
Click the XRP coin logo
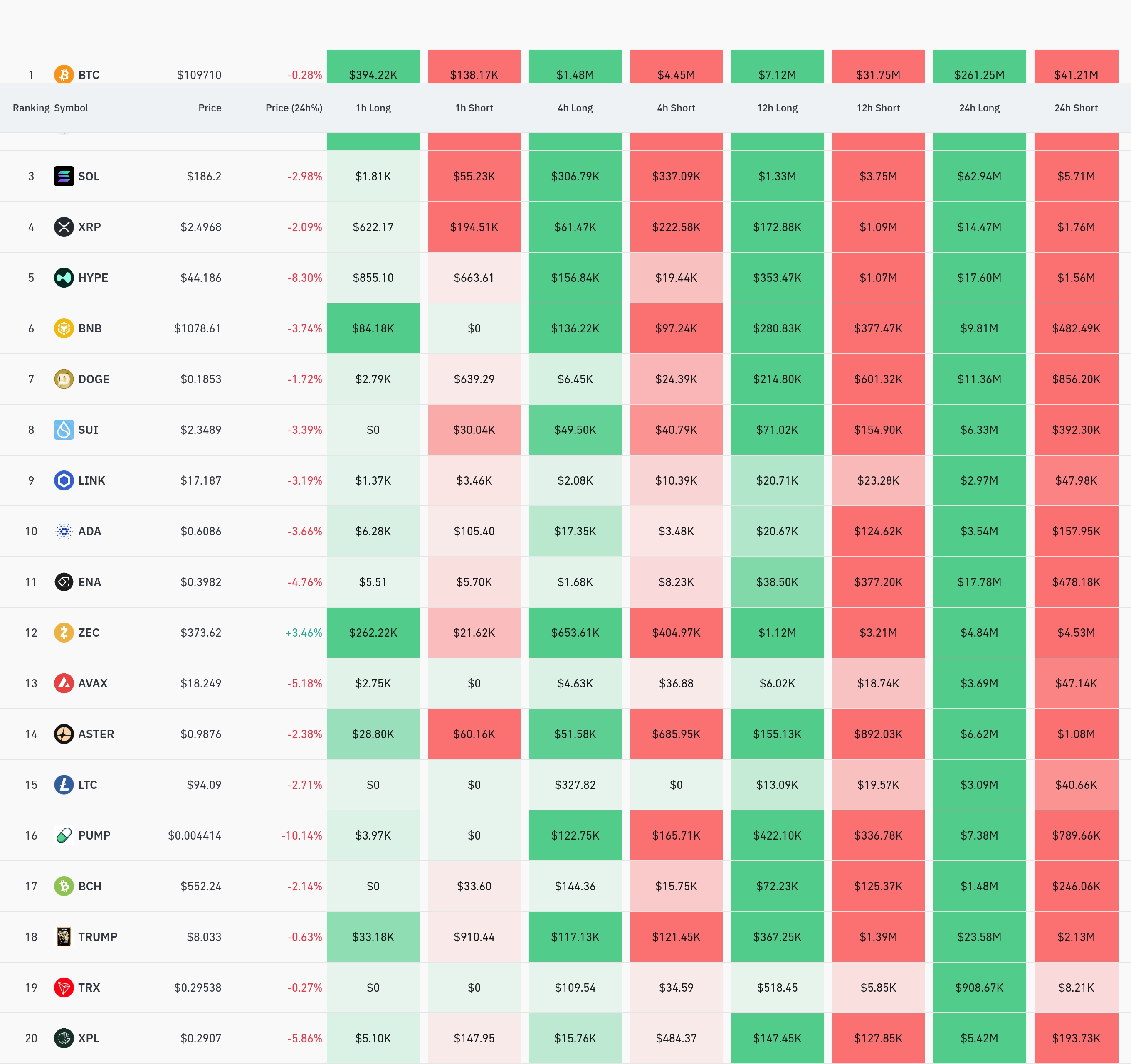(x=64, y=227)
